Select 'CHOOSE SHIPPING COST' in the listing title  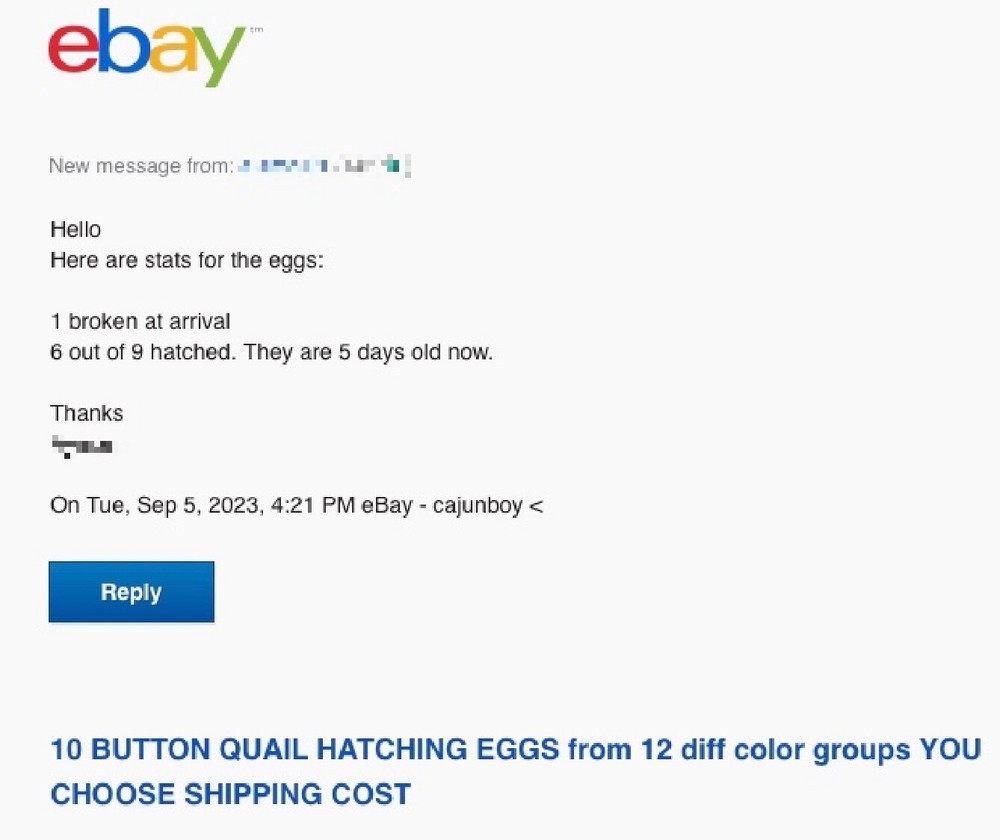coord(230,794)
